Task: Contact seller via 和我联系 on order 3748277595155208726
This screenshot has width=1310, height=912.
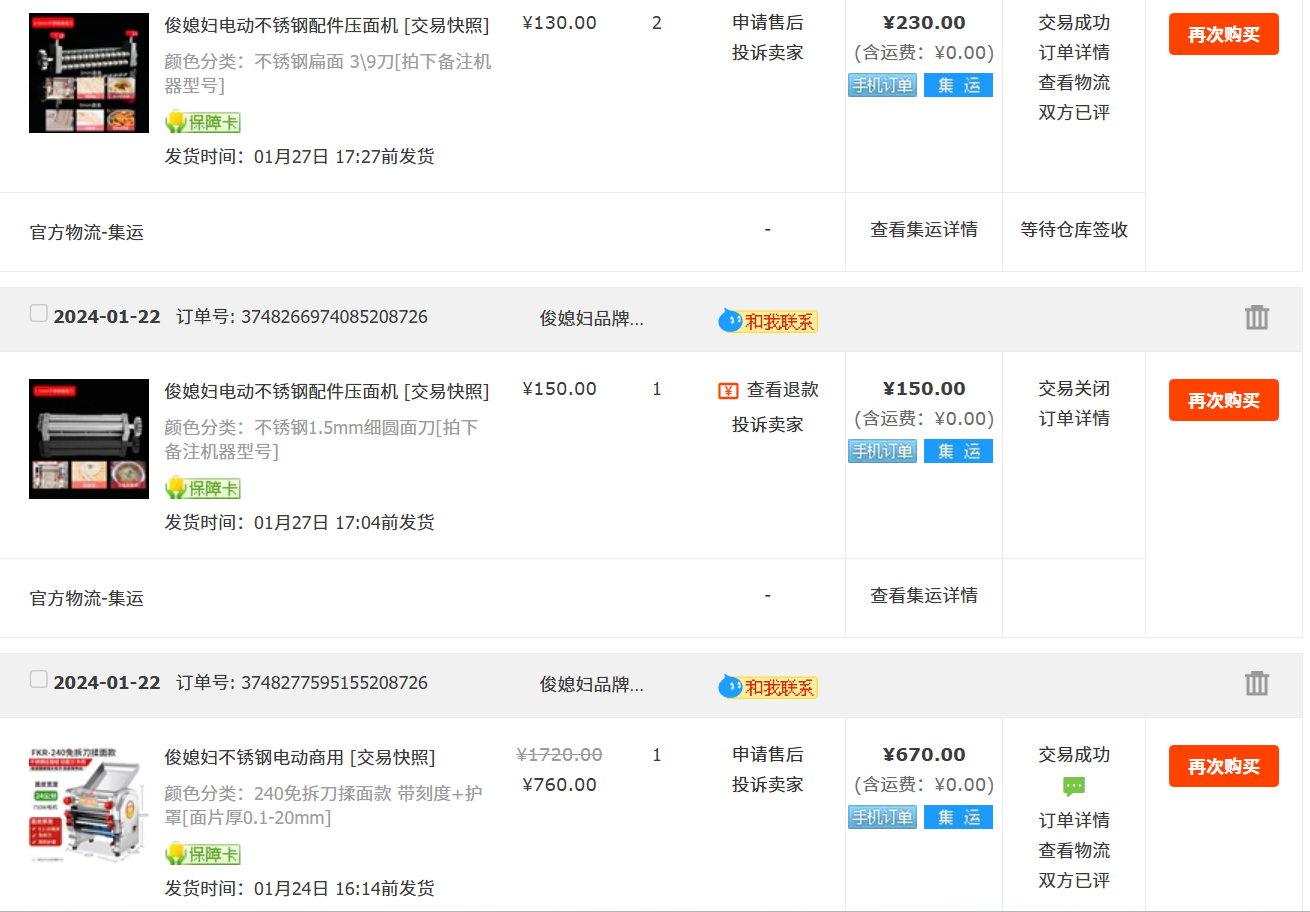Action: (768, 687)
